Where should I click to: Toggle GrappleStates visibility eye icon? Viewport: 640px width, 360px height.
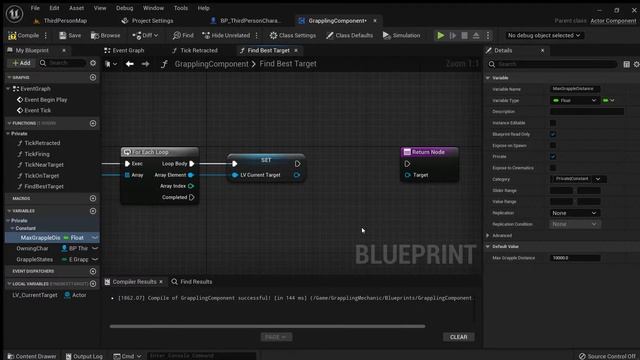pos(95,260)
